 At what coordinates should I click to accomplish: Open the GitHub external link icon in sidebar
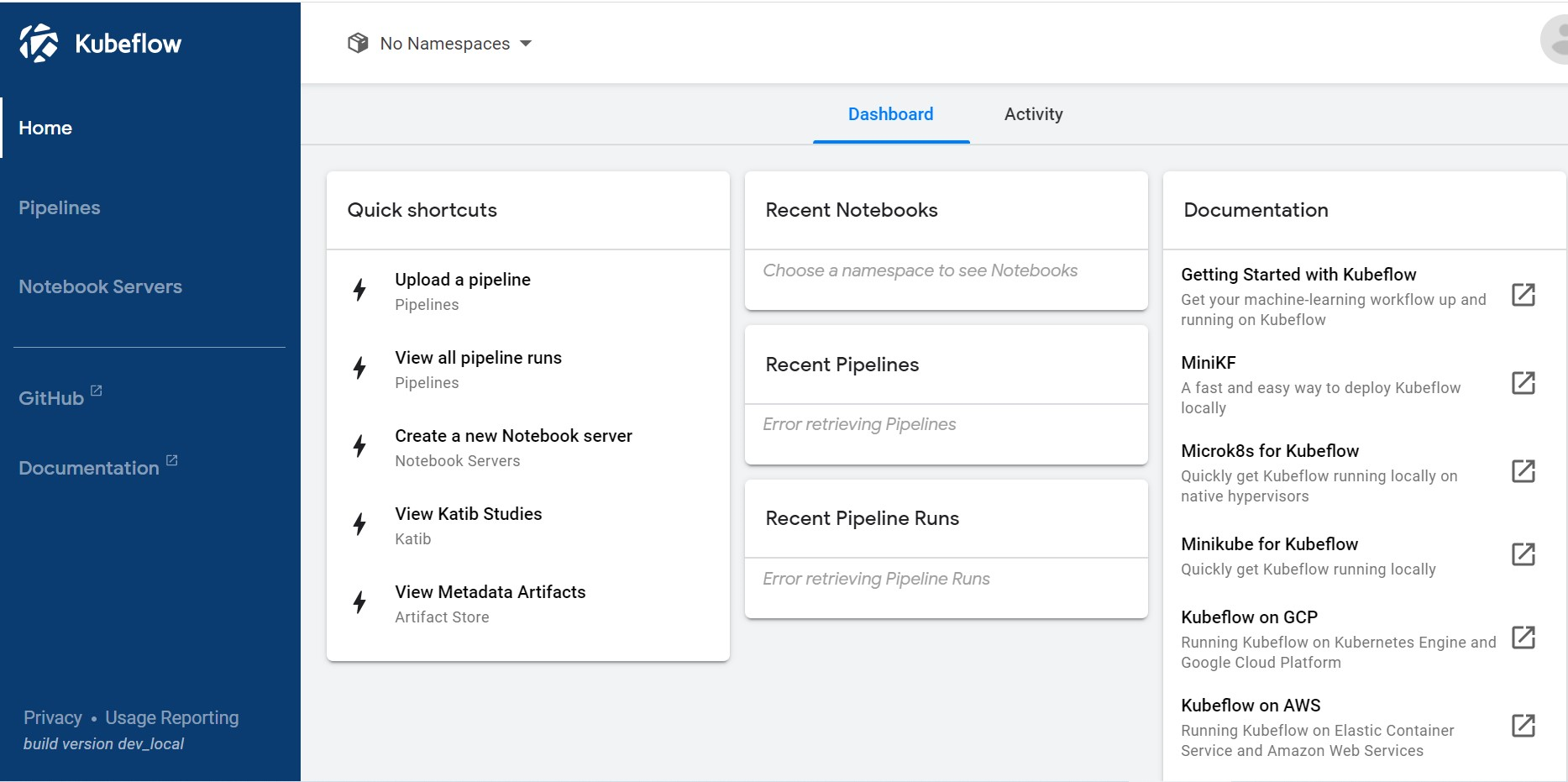pyautogui.click(x=95, y=389)
